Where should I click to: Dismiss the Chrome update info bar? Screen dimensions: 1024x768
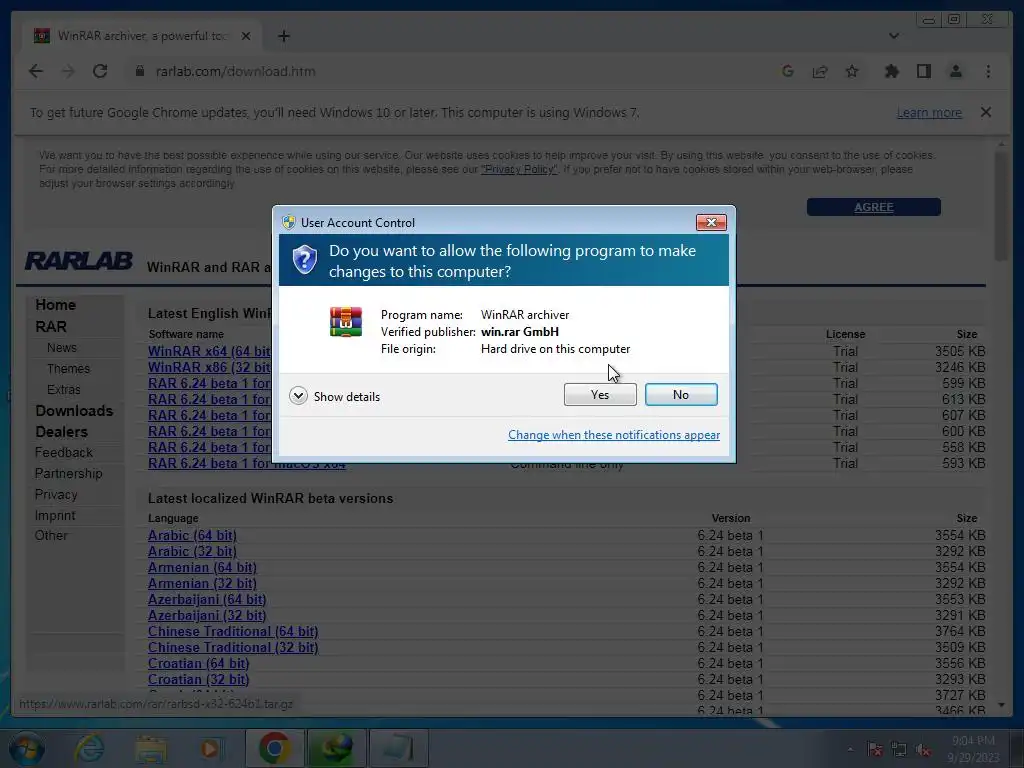coord(985,112)
